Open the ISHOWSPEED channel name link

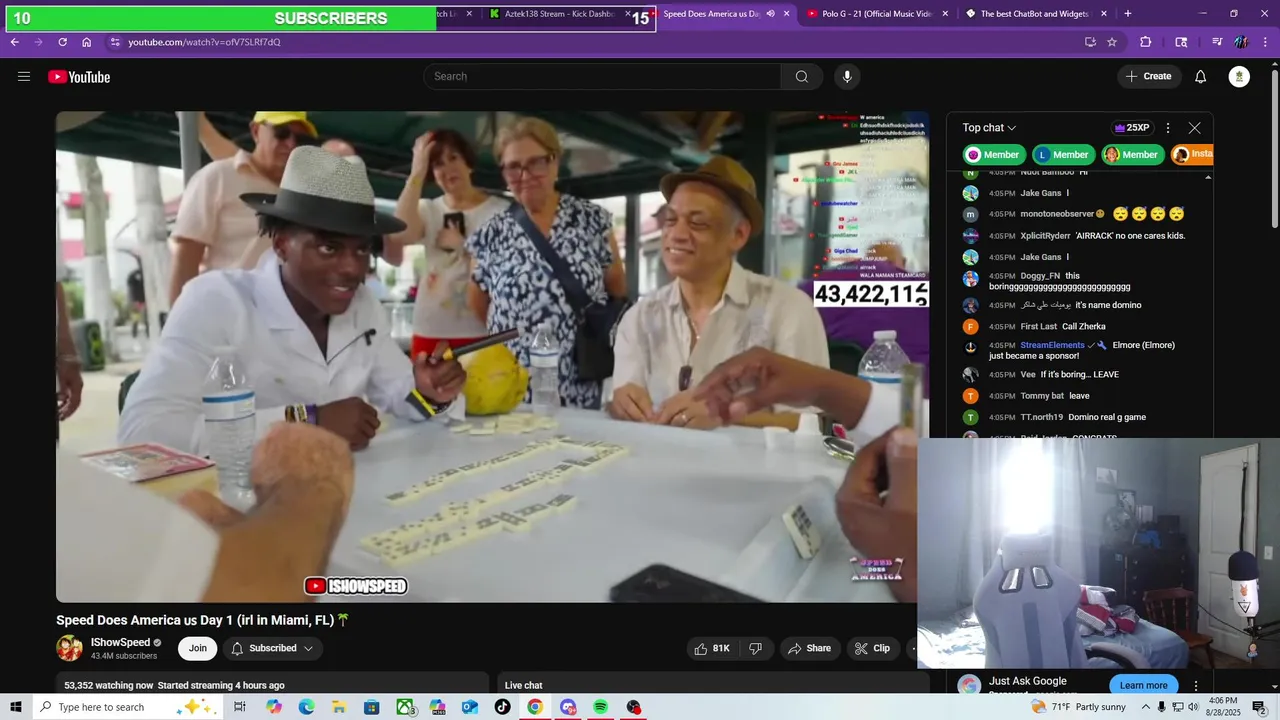pyautogui.click(x=120, y=642)
